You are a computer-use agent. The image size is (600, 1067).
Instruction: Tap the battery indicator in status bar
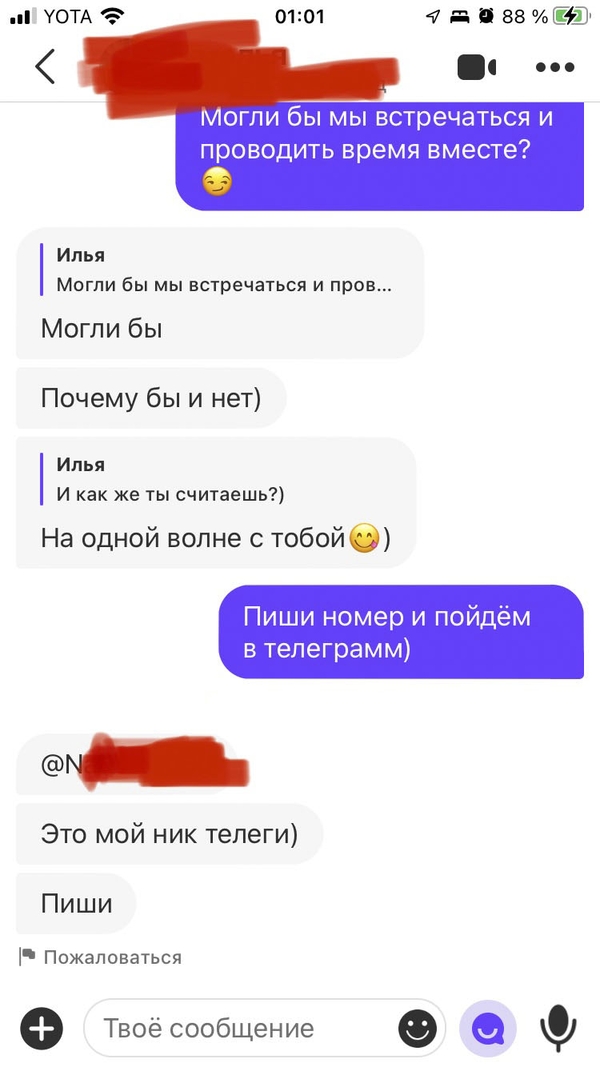click(x=571, y=16)
